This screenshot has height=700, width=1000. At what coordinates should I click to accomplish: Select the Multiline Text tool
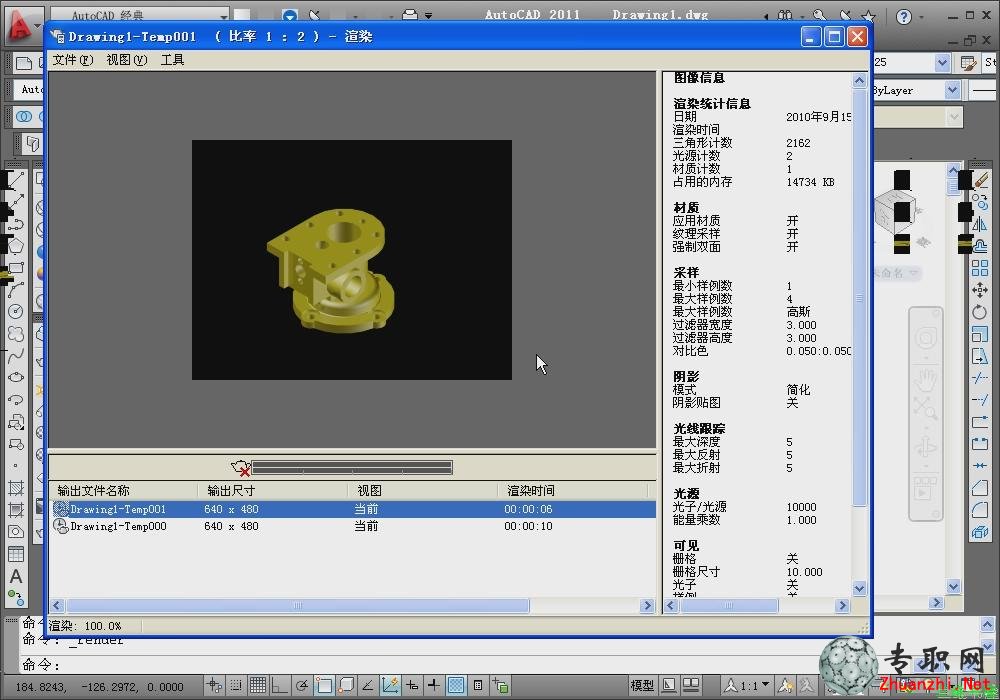coord(15,576)
